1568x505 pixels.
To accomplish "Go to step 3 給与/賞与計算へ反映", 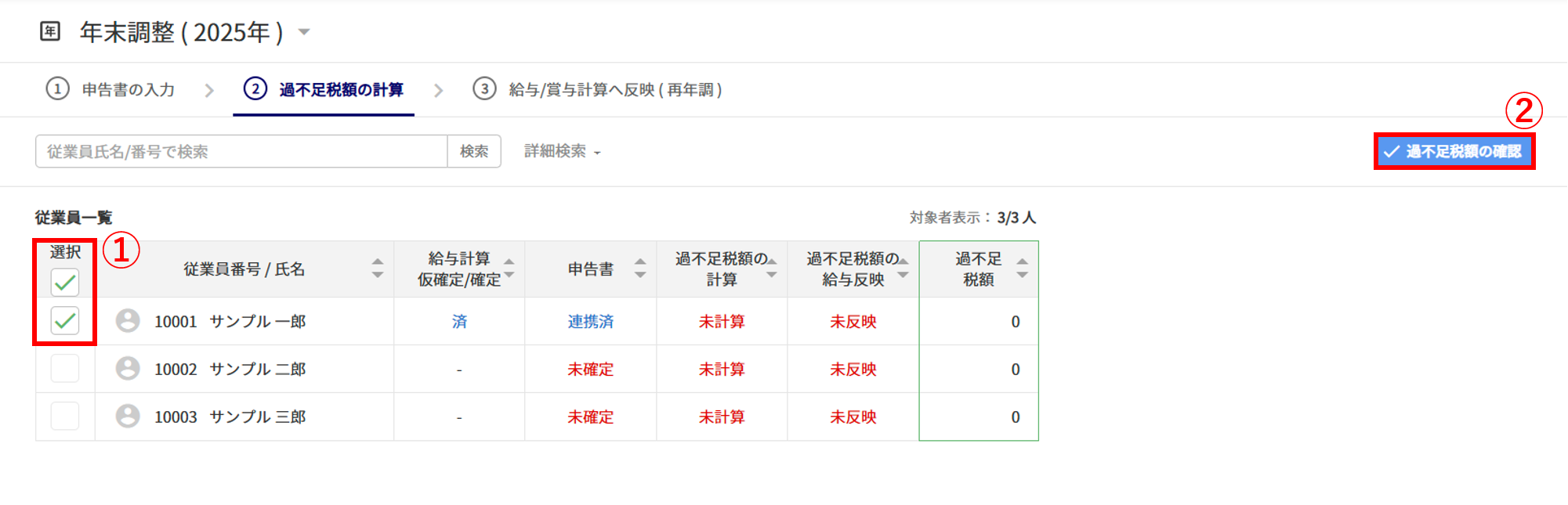I will tap(598, 90).
